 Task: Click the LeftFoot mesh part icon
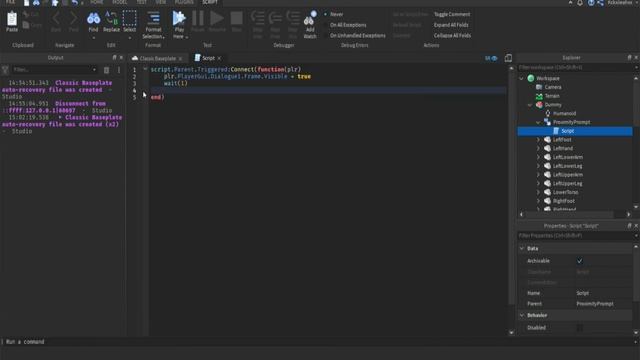click(547, 140)
